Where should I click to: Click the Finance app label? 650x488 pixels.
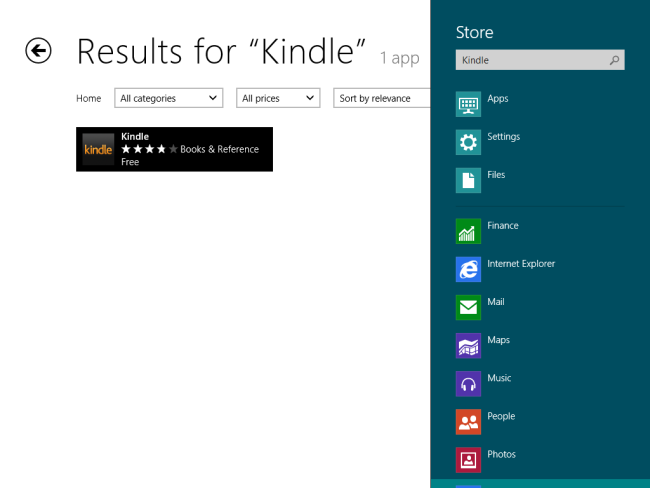pos(503,226)
